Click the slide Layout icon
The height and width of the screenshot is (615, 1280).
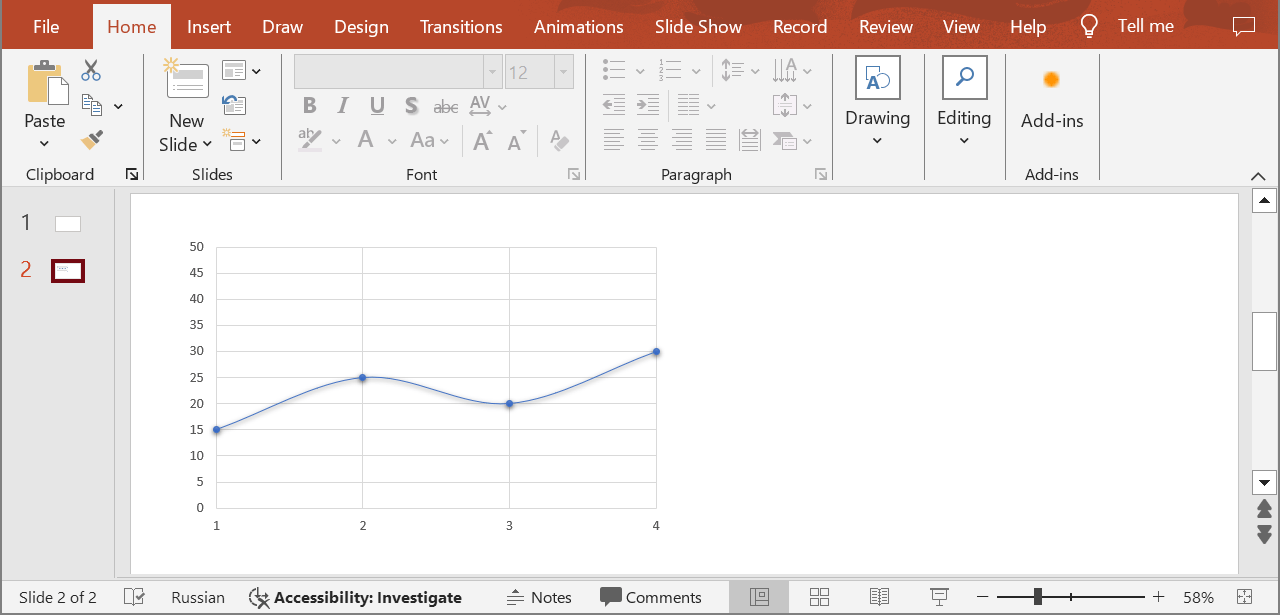[x=233, y=71]
